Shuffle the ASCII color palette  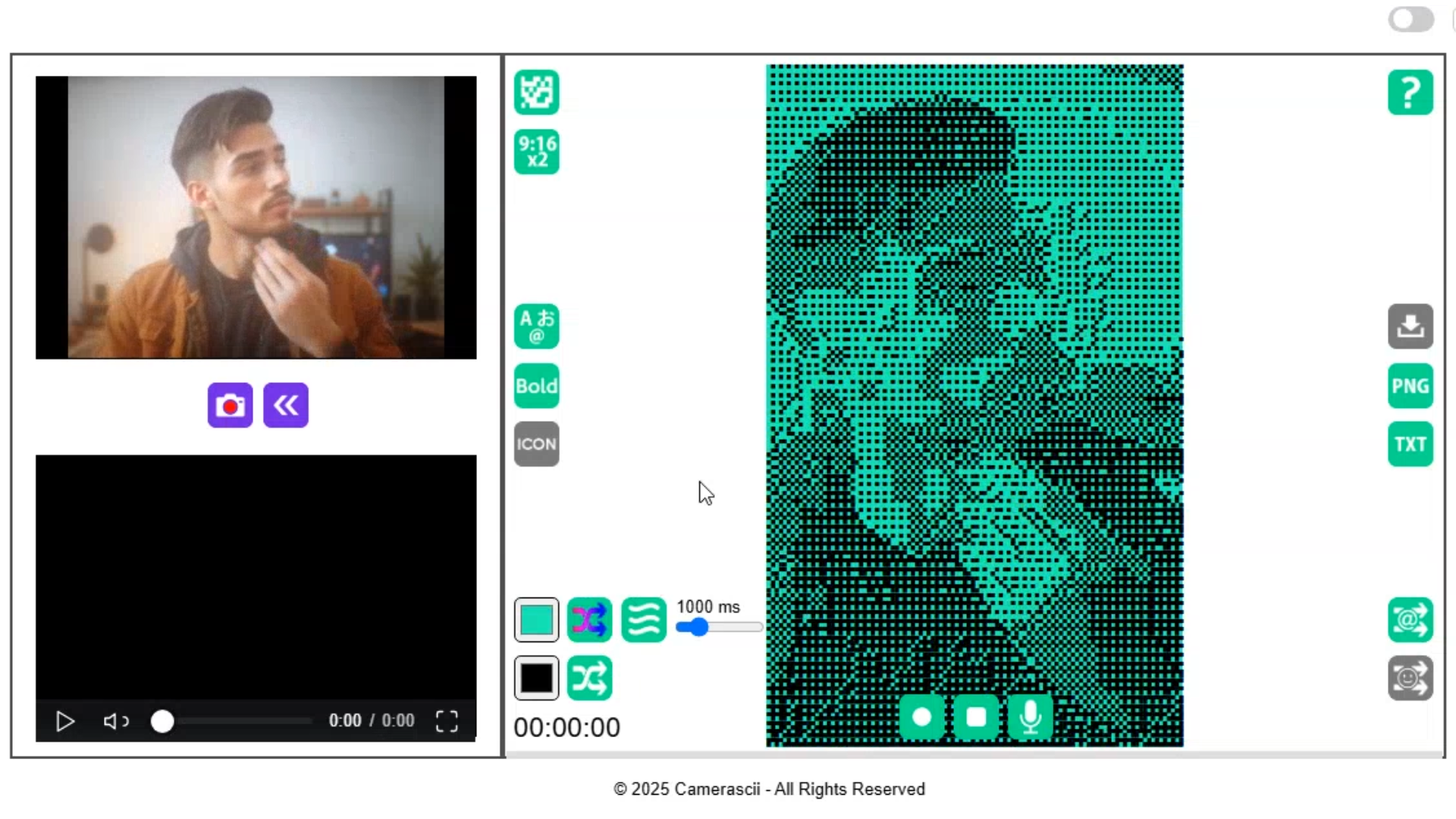(x=590, y=620)
